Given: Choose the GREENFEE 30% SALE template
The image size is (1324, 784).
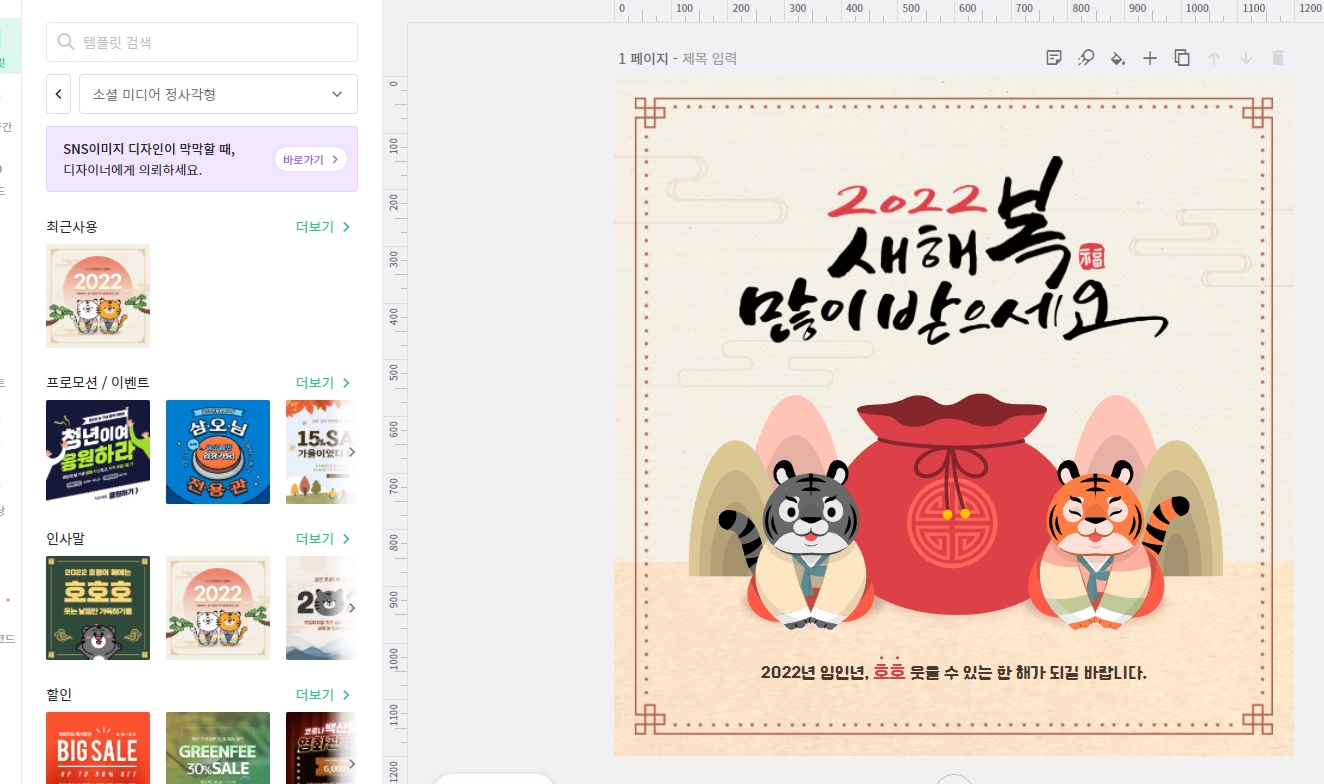Looking at the screenshot, I should coord(218,748).
